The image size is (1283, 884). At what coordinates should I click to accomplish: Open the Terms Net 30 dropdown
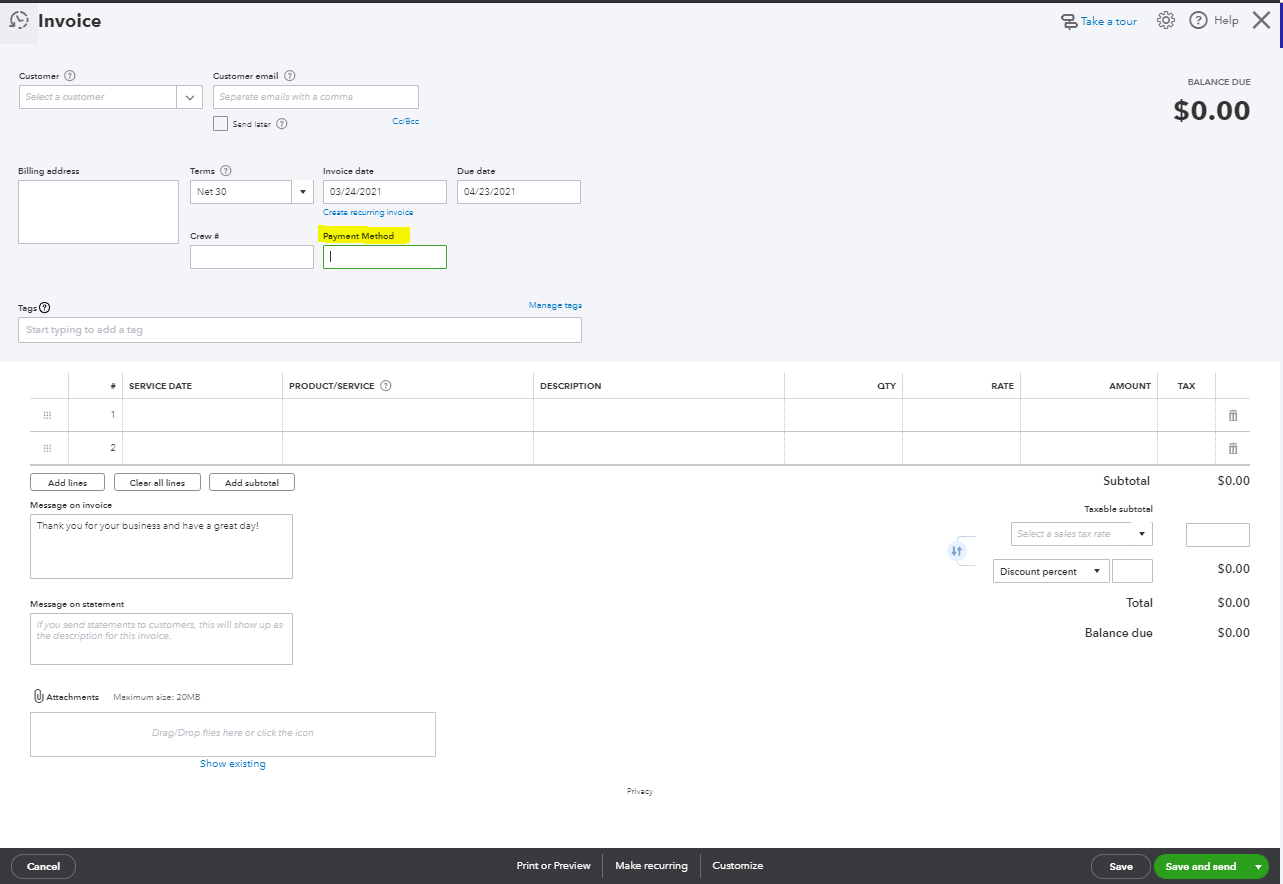click(303, 191)
